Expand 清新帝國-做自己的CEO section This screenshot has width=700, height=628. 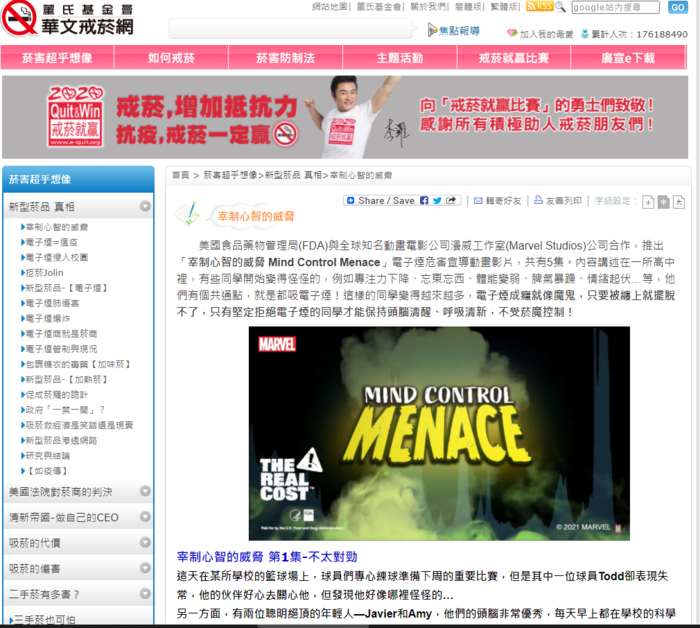point(145,516)
